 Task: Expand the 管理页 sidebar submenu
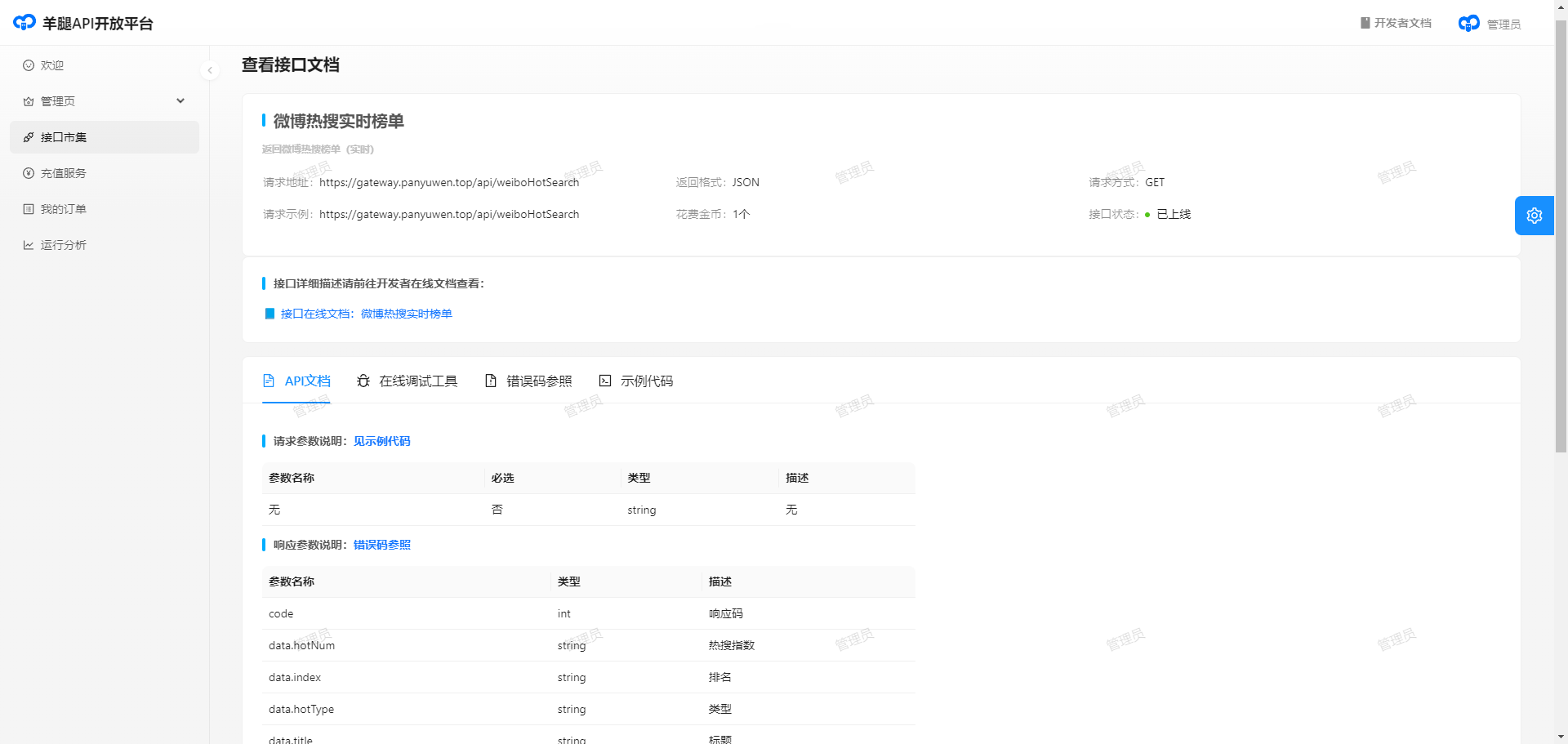(x=57, y=101)
